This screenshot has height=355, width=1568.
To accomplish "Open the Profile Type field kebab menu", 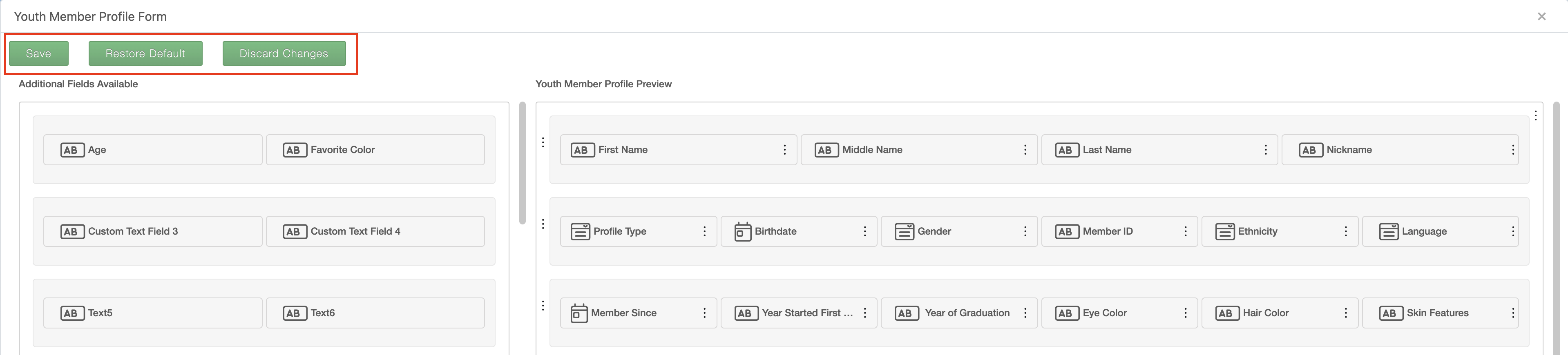I will (x=704, y=231).
